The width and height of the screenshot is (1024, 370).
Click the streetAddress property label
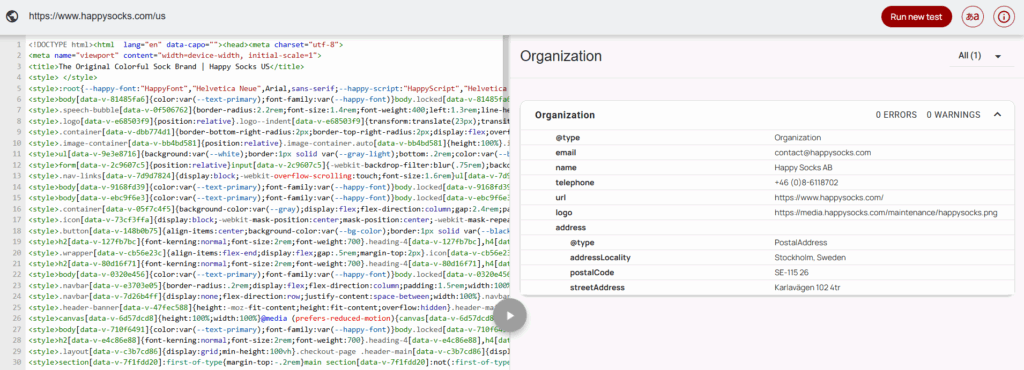coord(598,288)
